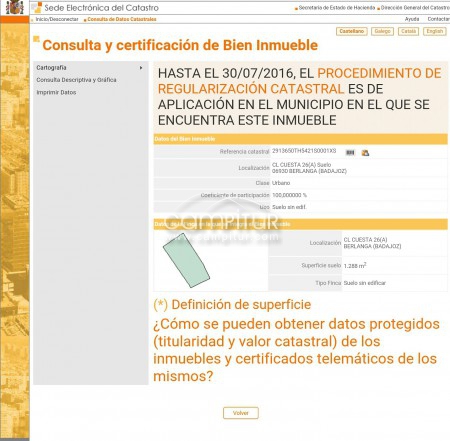This screenshot has height=441, width=450.
Task: Click the participation value 100,000000 %
Action: click(x=289, y=195)
